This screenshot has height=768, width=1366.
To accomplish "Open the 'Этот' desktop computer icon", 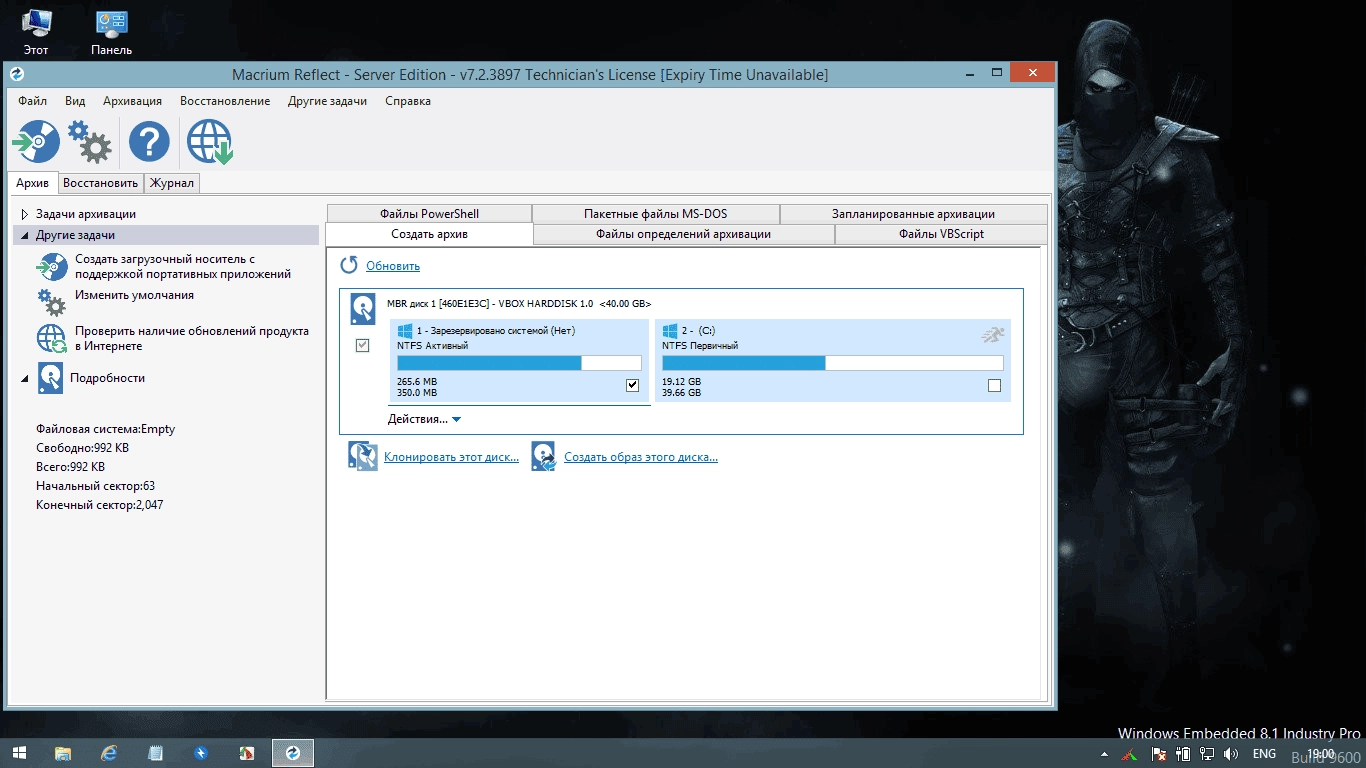I will pos(36,32).
